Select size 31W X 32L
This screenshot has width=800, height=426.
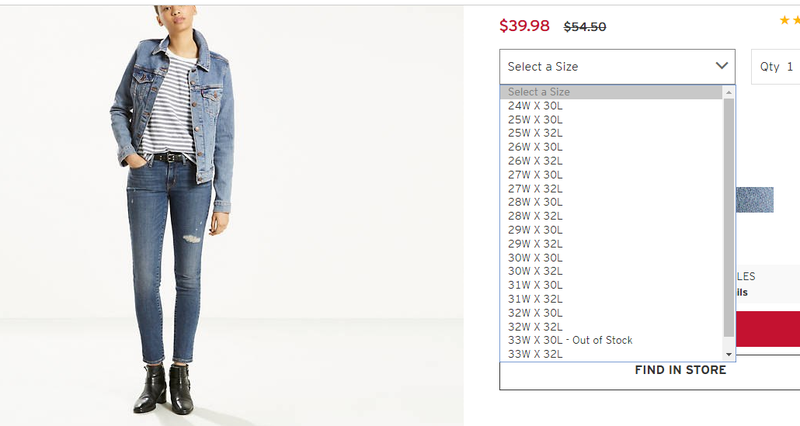(535, 298)
